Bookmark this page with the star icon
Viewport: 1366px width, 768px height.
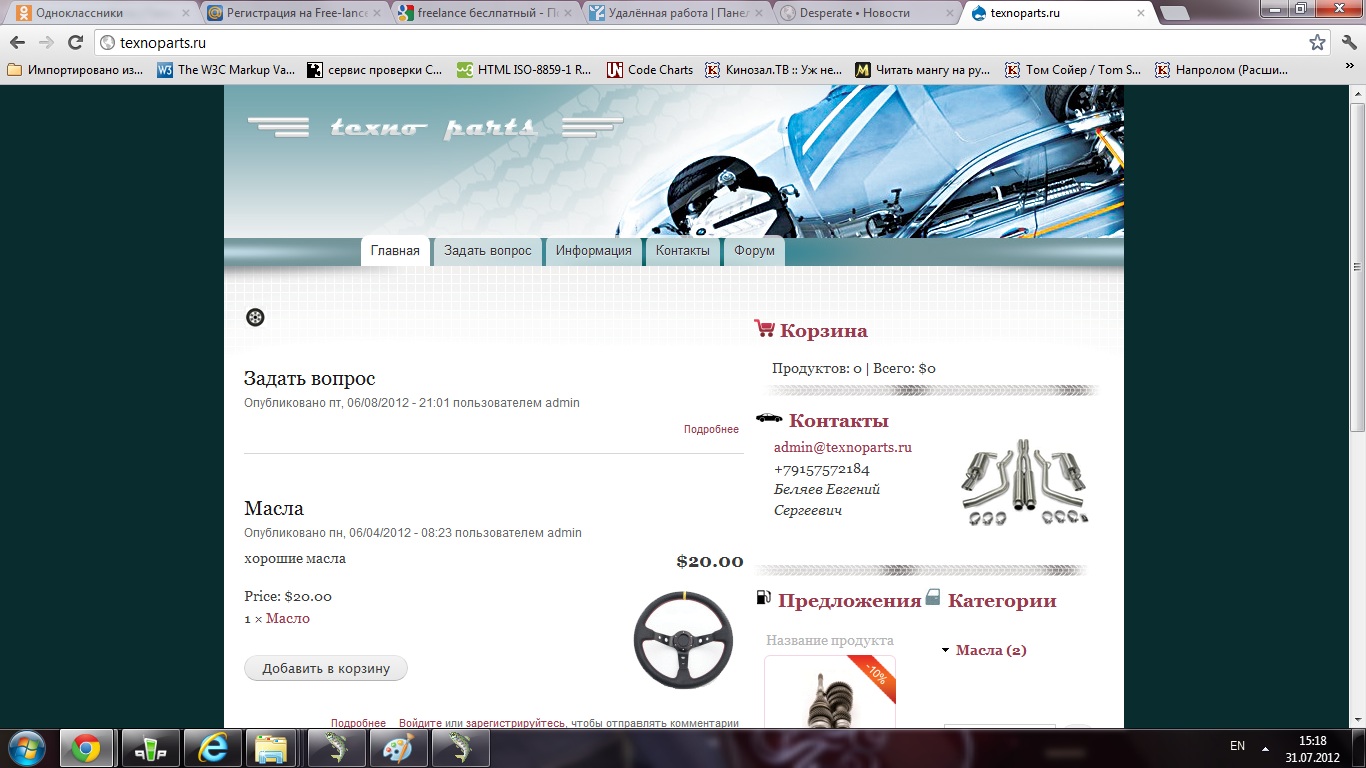(x=1318, y=43)
